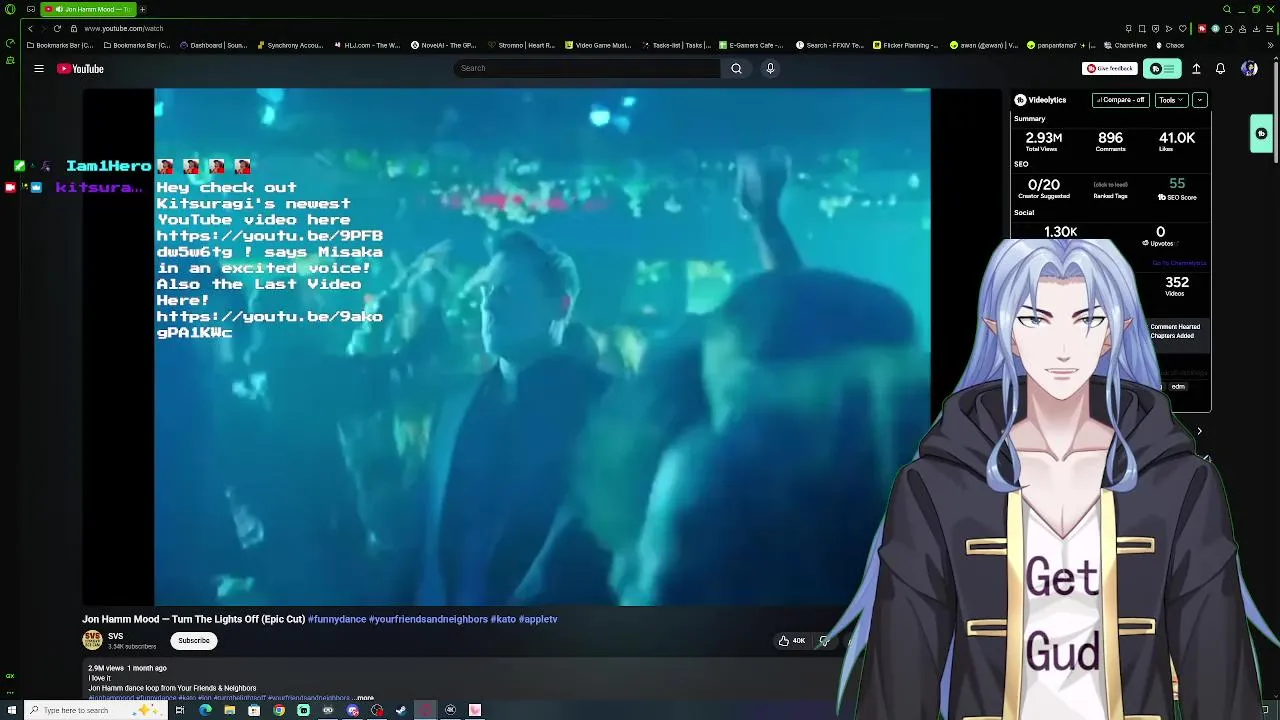Open Steam from the taskbar

401,710
